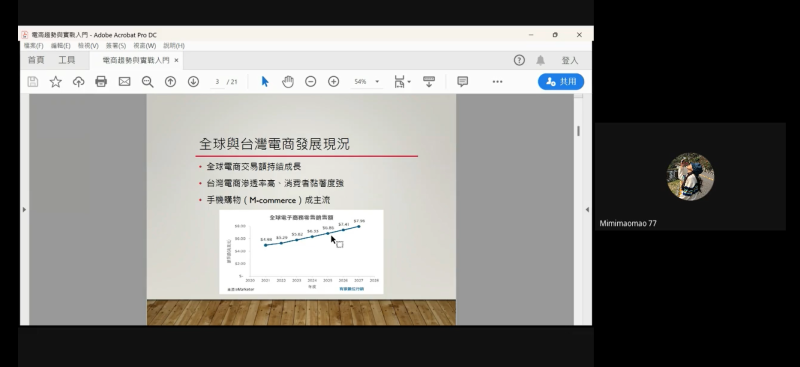Click the blue 共用 share button
This screenshot has height=367, width=800.
click(561, 82)
